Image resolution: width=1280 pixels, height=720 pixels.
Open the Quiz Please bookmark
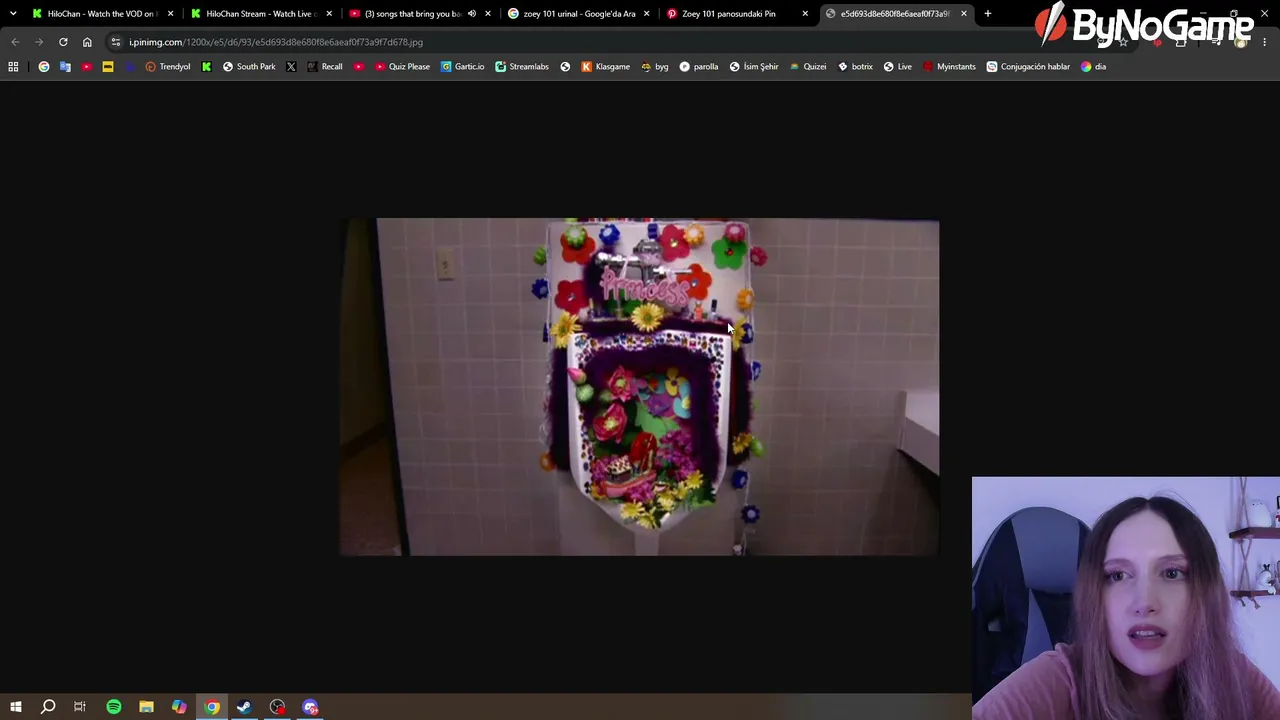(x=404, y=67)
